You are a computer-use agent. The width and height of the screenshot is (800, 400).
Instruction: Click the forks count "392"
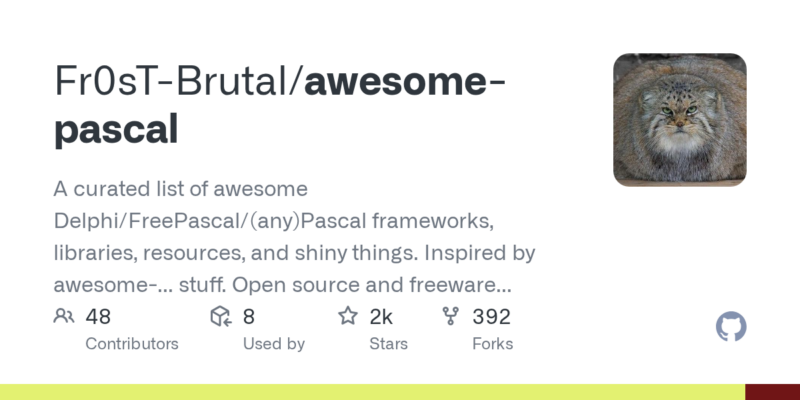491,317
